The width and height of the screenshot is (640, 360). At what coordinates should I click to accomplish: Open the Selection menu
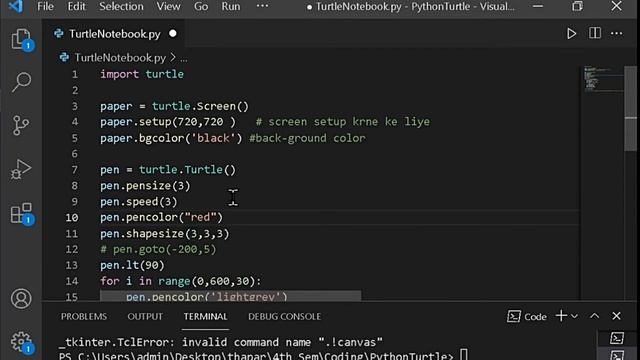tap(121, 7)
